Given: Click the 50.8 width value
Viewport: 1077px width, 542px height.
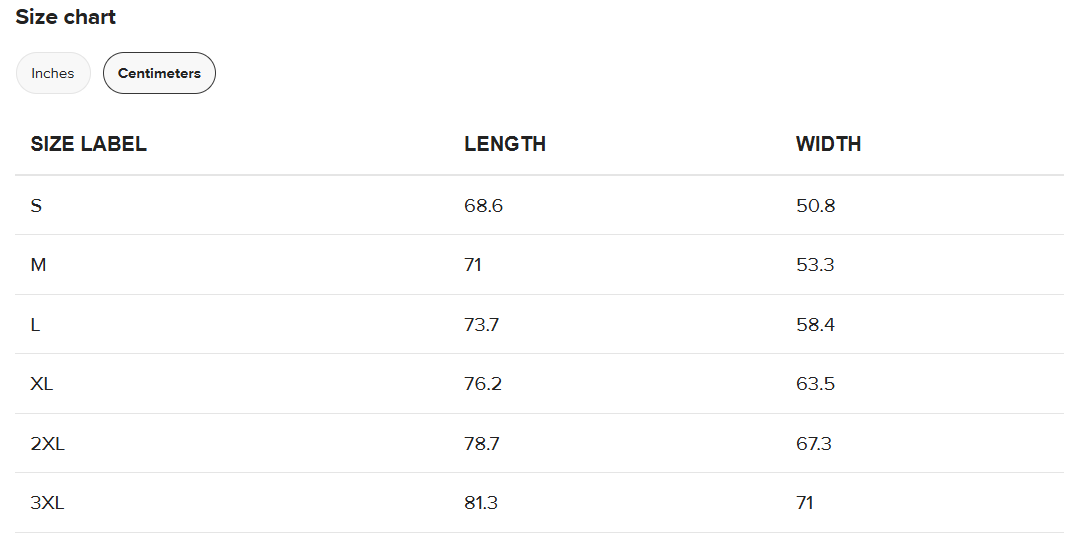Looking at the screenshot, I should pos(815,206).
